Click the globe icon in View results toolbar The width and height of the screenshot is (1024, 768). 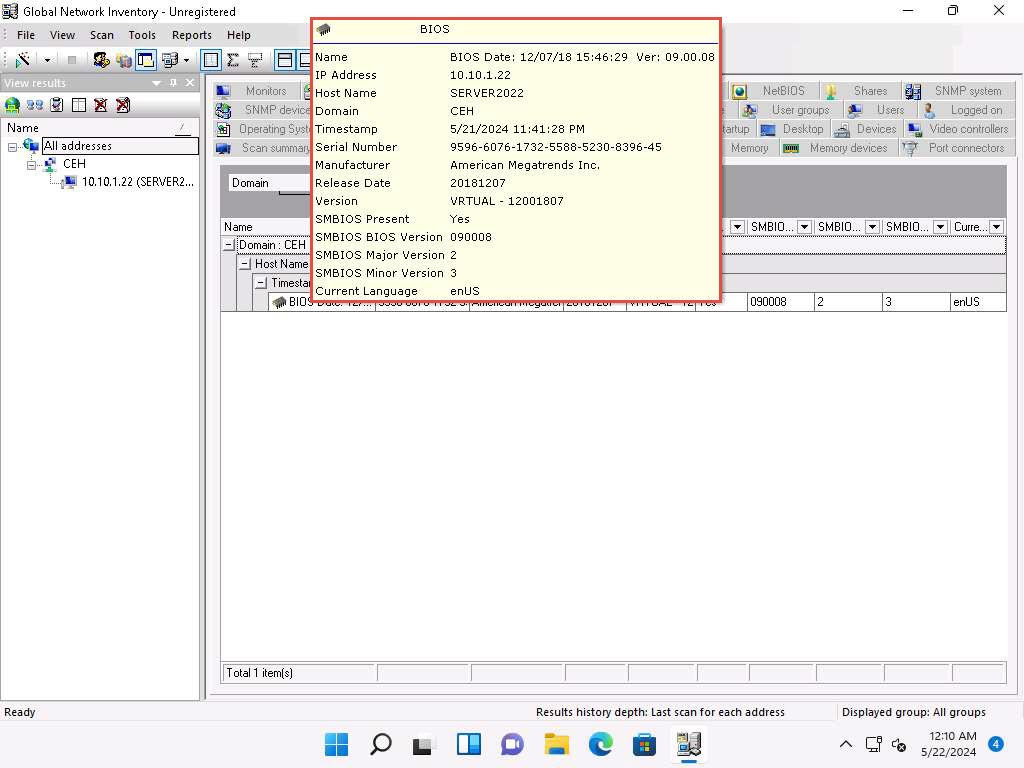coord(12,104)
